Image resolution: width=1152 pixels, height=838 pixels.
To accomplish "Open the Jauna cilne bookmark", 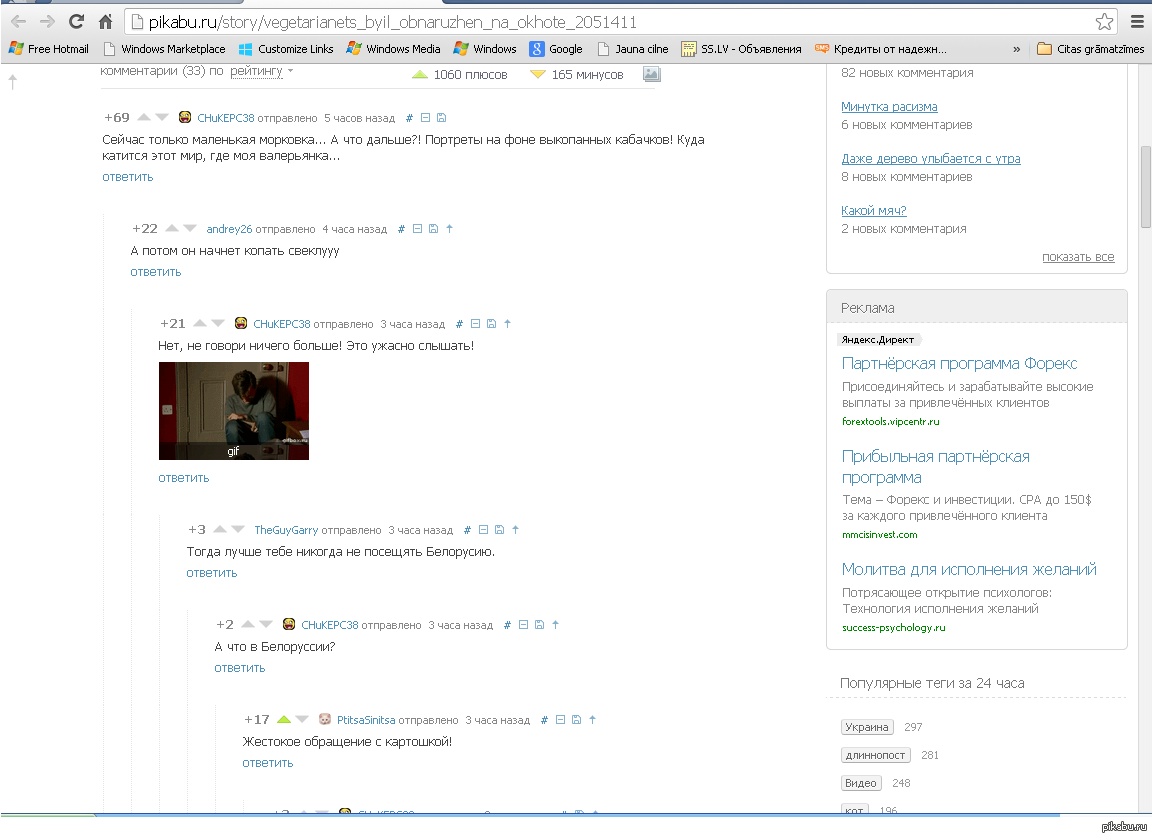I will 633,48.
